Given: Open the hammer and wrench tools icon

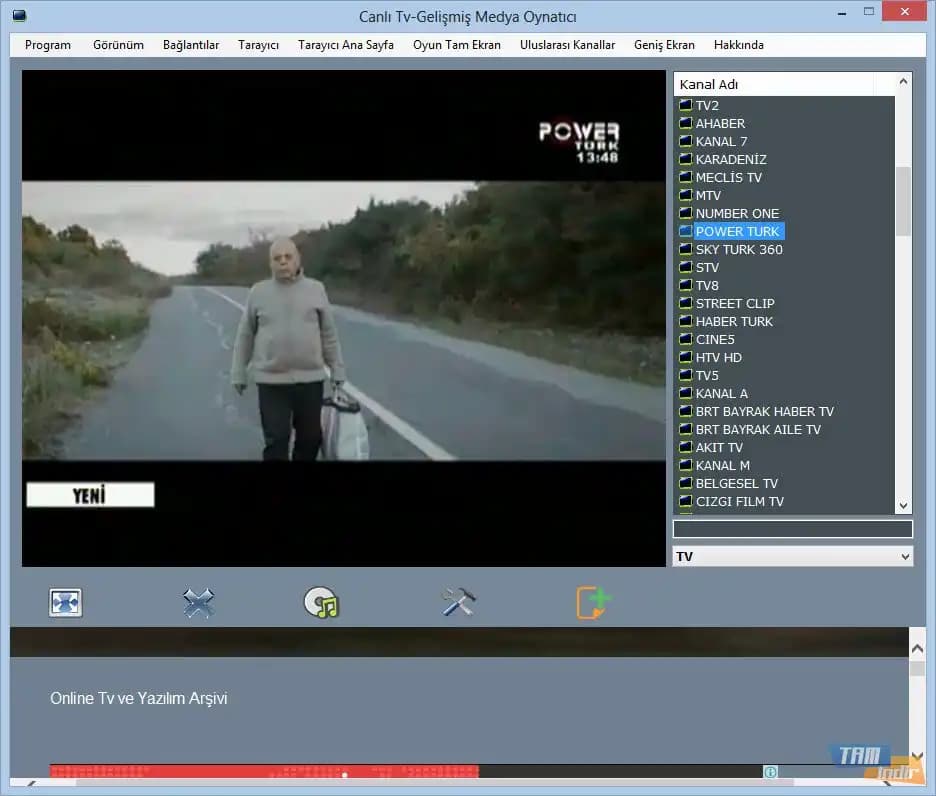Looking at the screenshot, I should (x=458, y=602).
